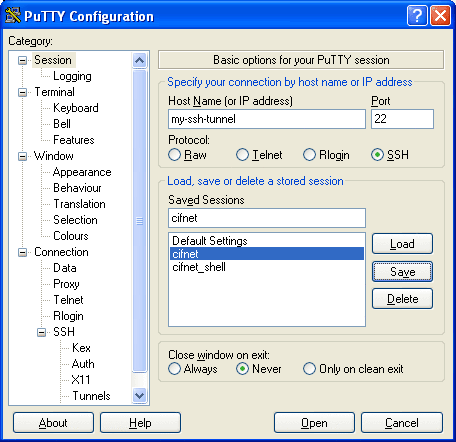Image resolution: width=456 pixels, height=442 pixels.
Task: Open the Telnet category in tree
Action: click(68, 300)
